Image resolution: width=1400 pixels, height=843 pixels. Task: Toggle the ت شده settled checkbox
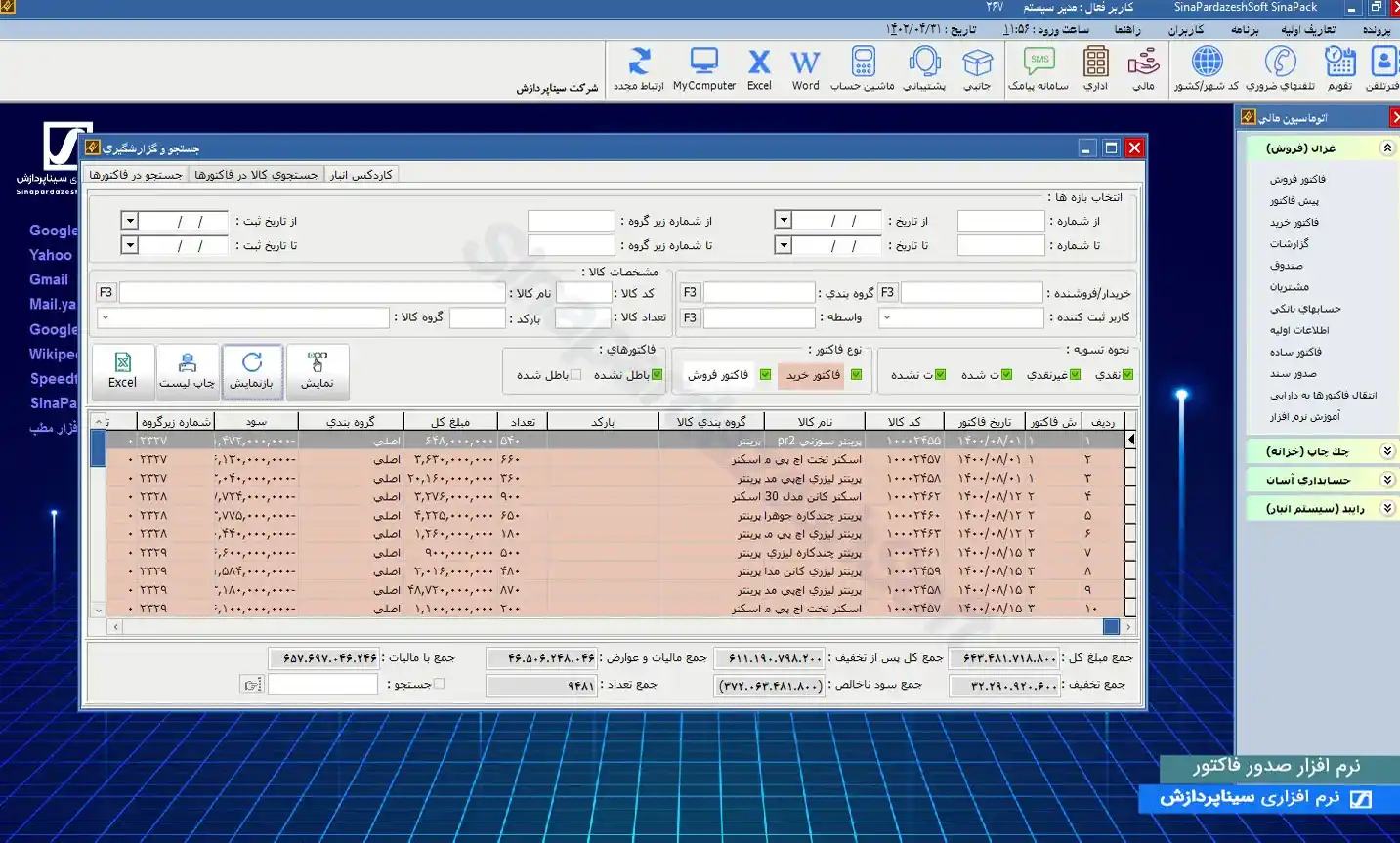coord(1006,375)
